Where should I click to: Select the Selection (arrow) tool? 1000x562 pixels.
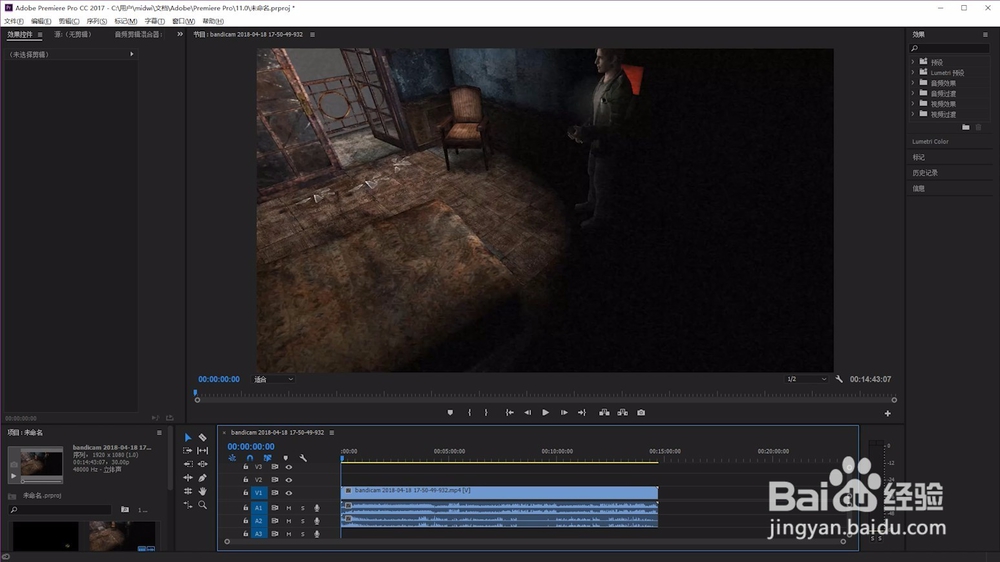[188, 438]
